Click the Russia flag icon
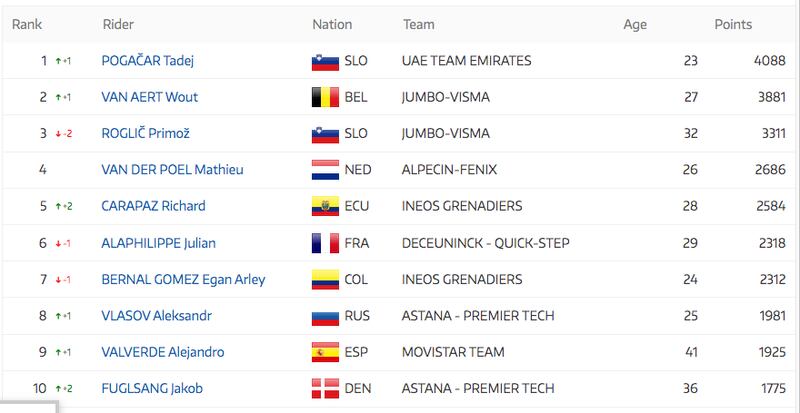The width and height of the screenshot is (800, 413). click(x=326, y=316)
